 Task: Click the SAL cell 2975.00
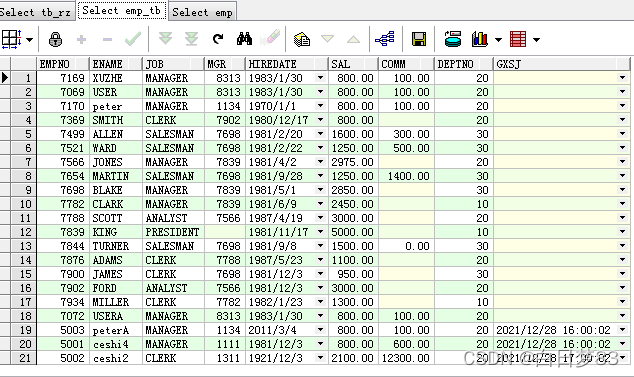[x=352, y=162]
